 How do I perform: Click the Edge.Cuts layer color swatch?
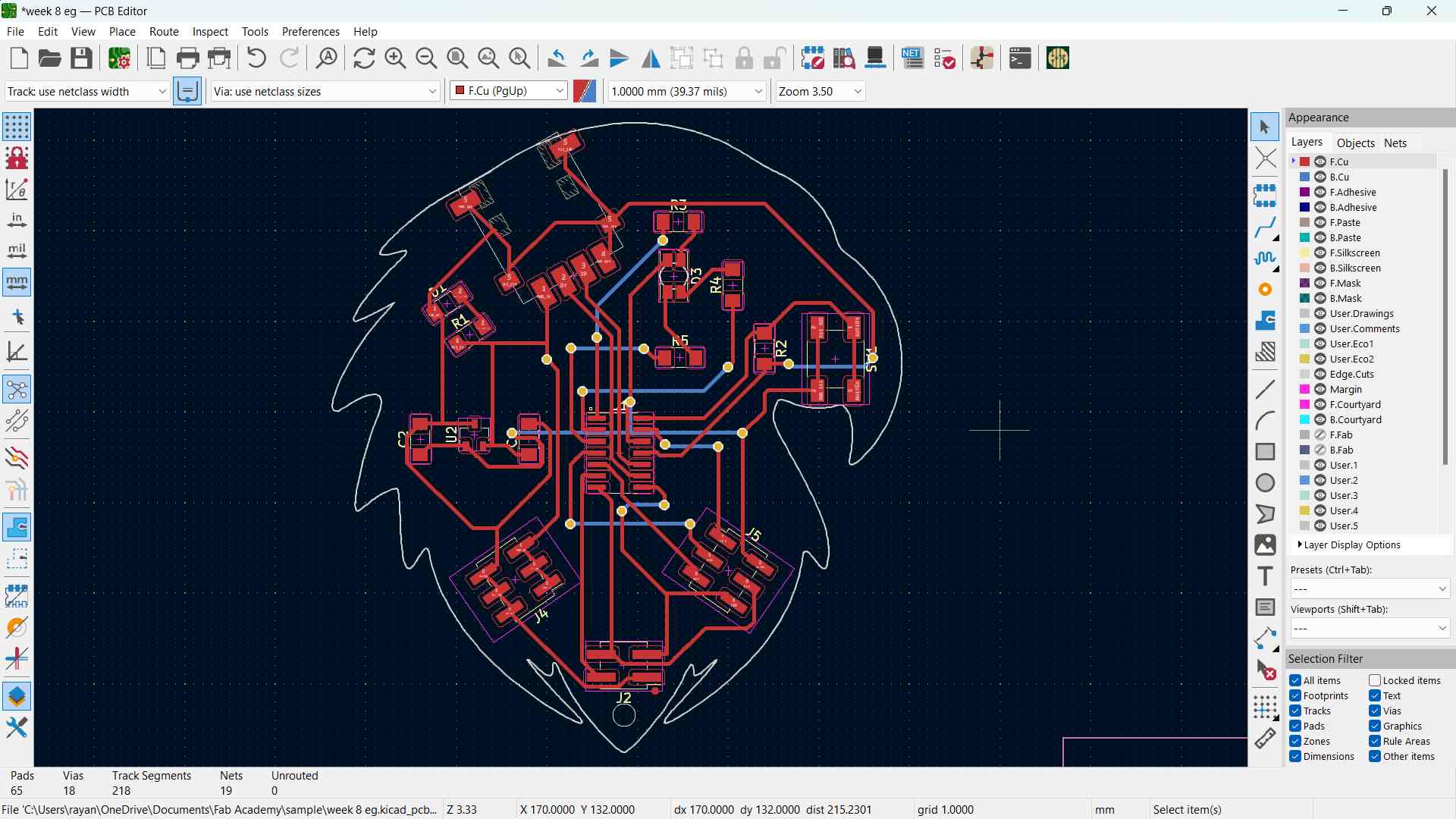1304,374
